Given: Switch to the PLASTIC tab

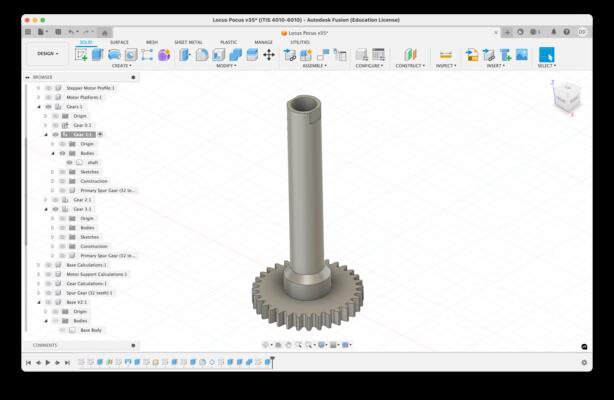Looking at the screenshot, I should point(229,42).
